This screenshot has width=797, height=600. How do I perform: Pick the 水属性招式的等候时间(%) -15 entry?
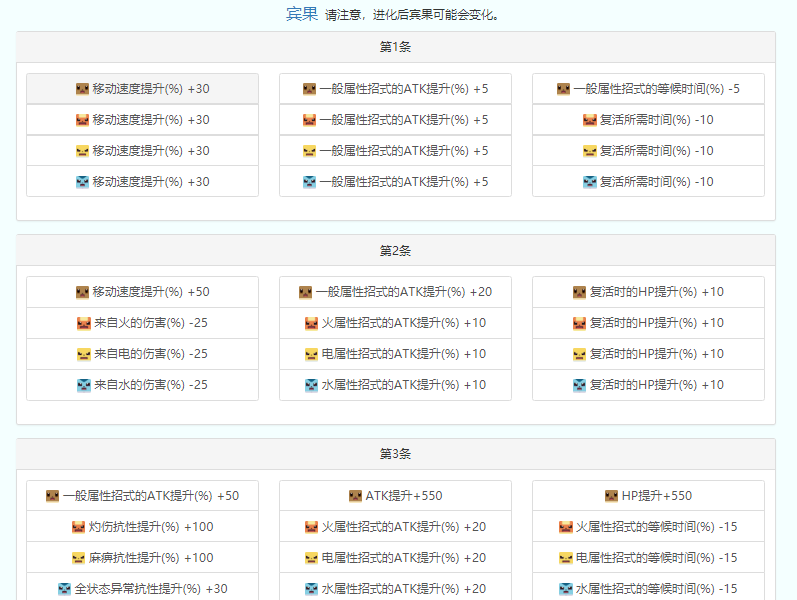[x=648, y=589]
